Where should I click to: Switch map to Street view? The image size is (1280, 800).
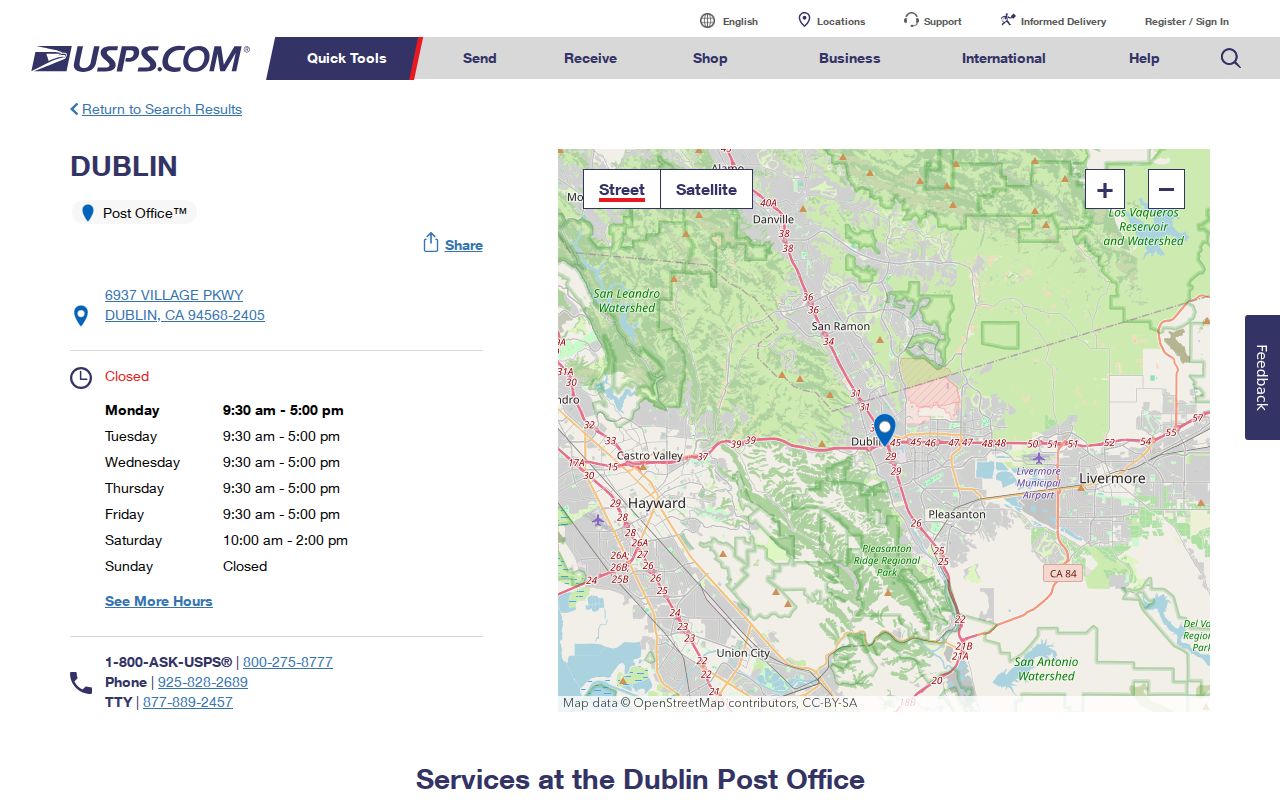[622, 189]
